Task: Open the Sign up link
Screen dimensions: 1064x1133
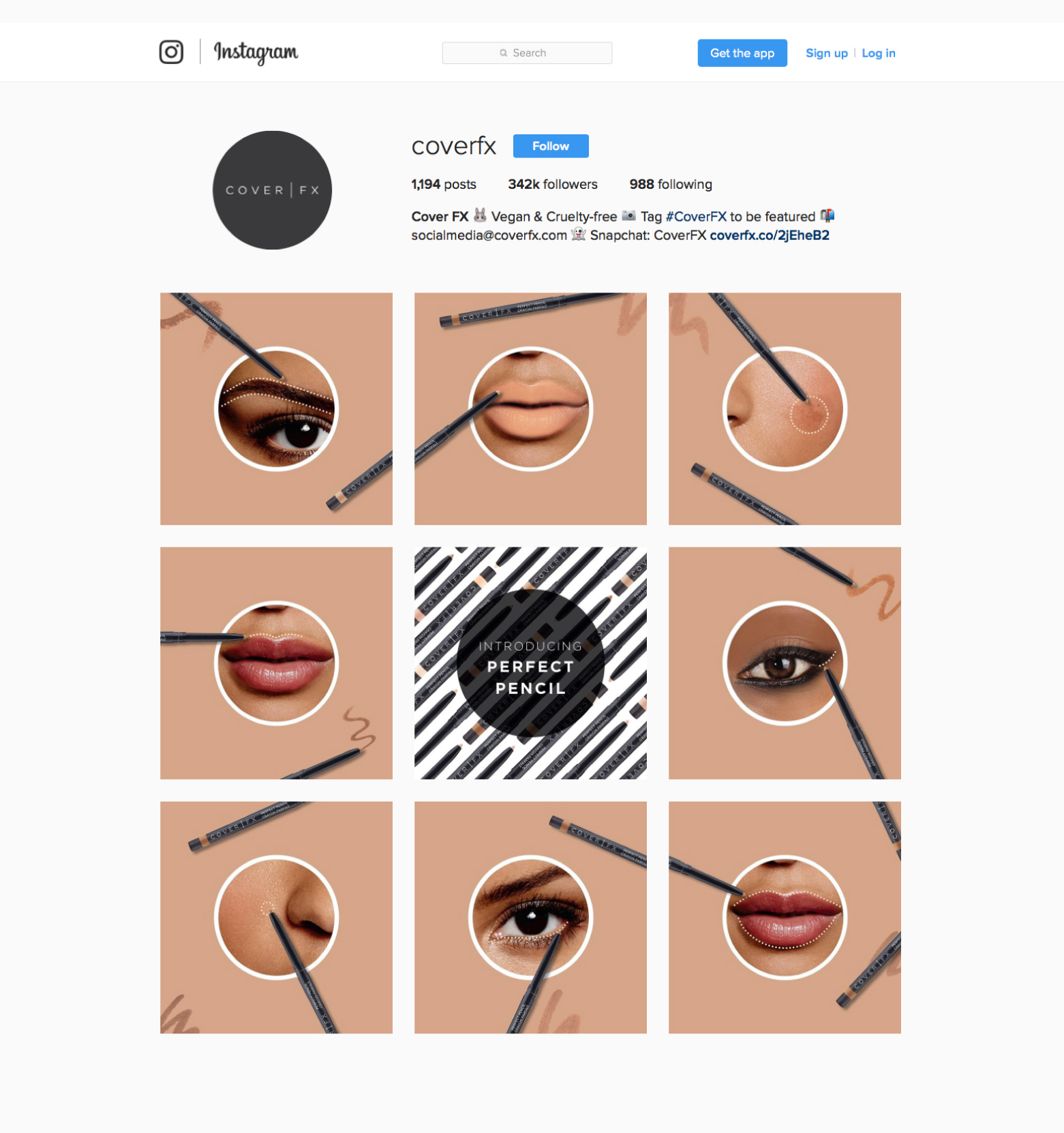Action: [827, 53]
